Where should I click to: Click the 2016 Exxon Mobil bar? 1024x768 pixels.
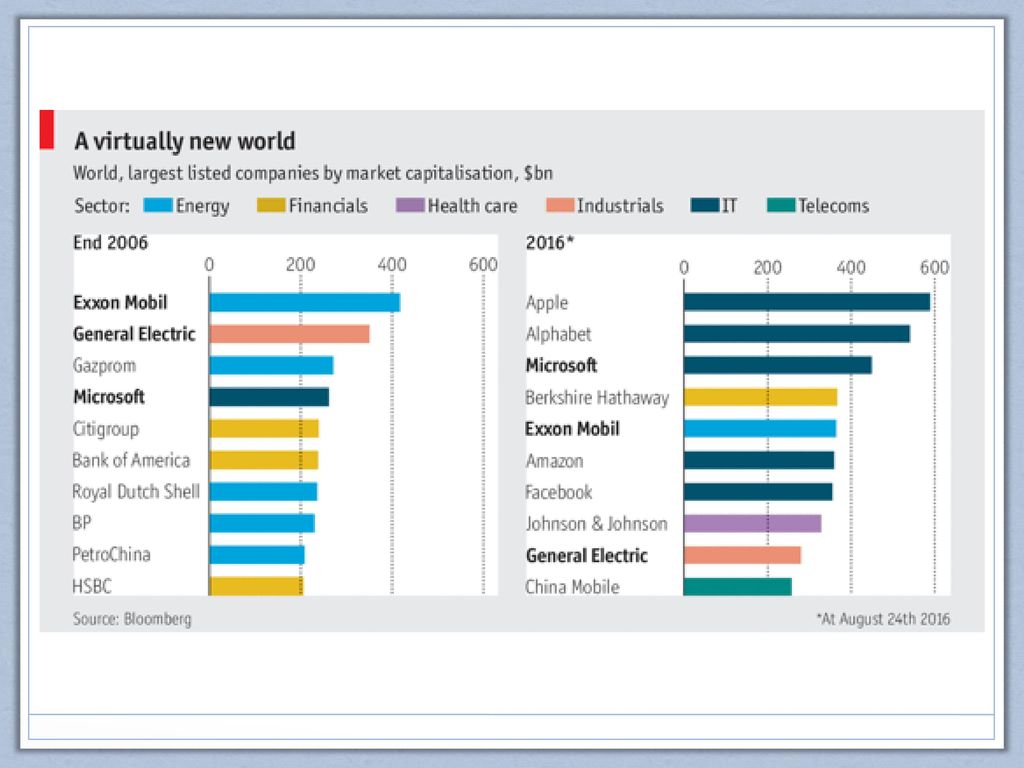pos(760,428)
